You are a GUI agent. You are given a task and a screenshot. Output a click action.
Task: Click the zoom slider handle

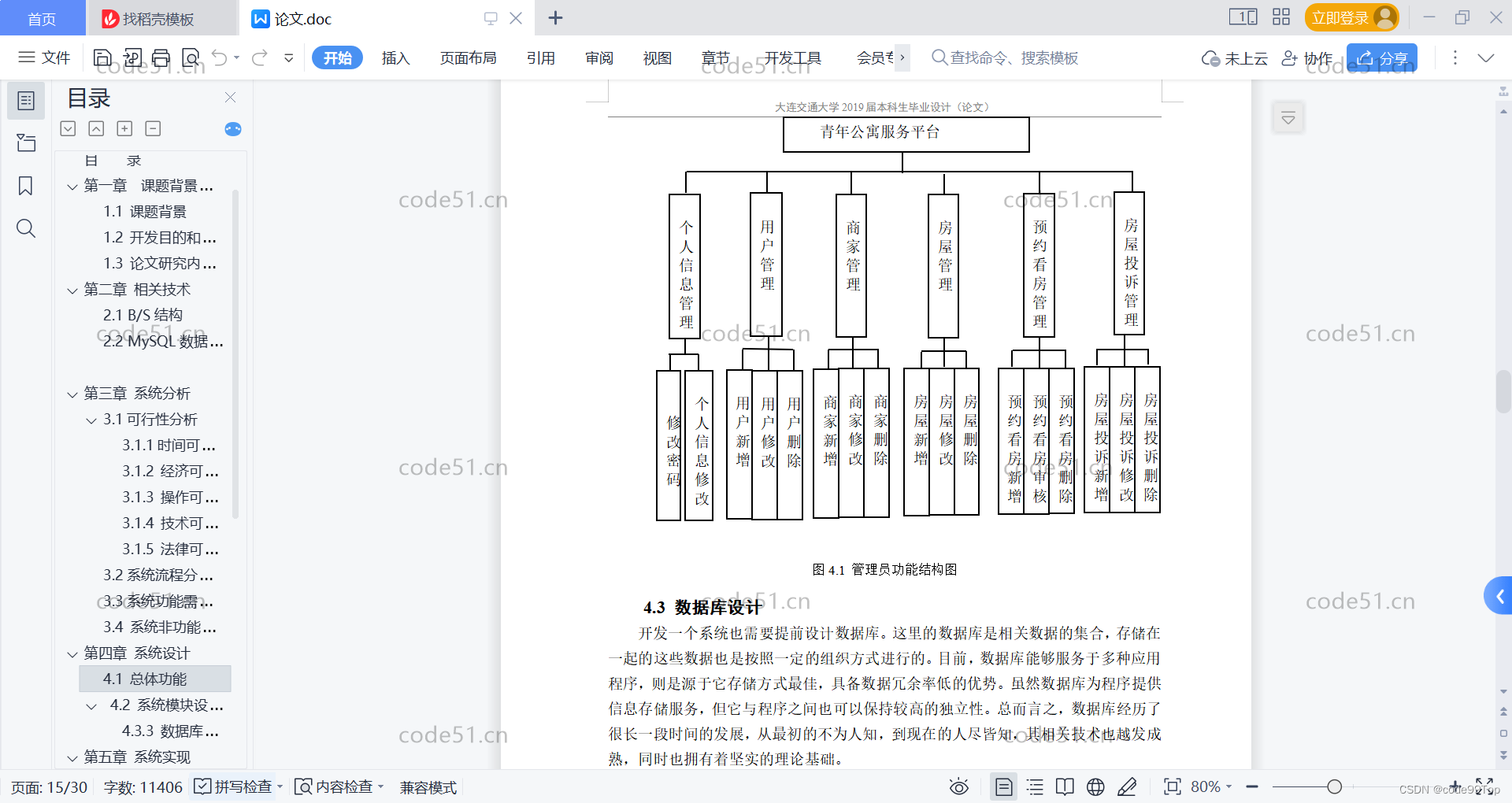[x=1334, y=786]
